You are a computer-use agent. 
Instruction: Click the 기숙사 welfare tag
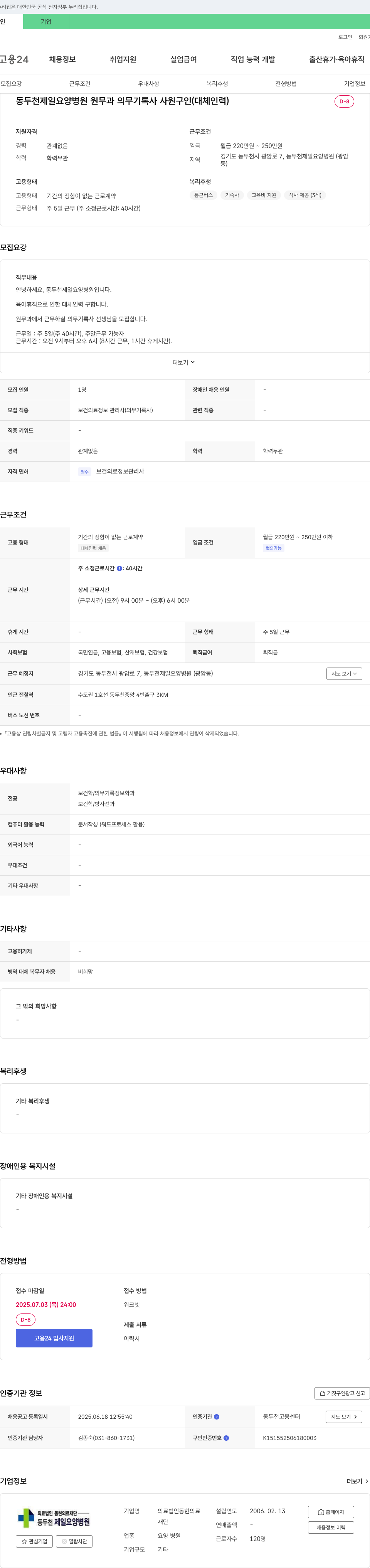[x=232, y=195]
